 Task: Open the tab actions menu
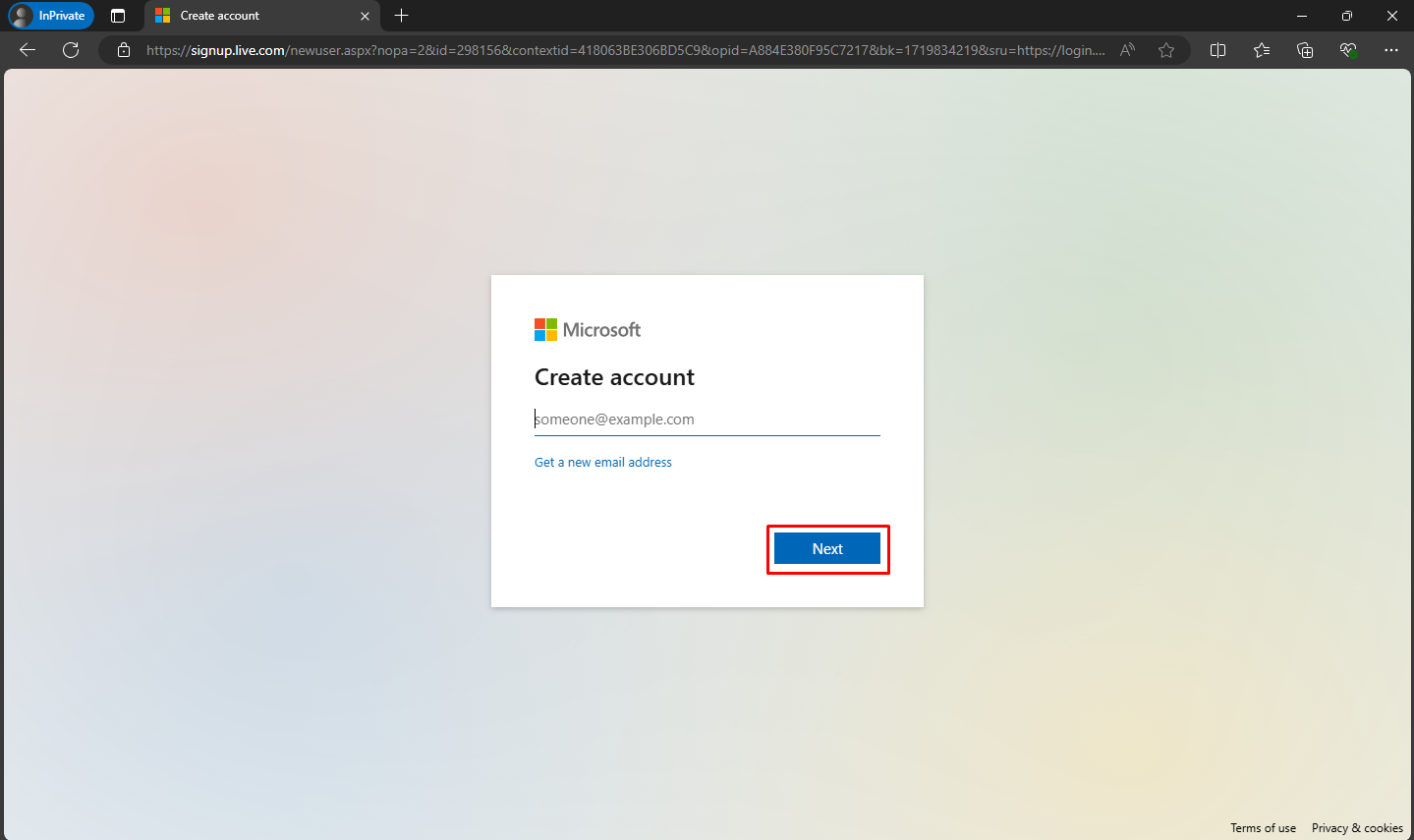[118, 16]
